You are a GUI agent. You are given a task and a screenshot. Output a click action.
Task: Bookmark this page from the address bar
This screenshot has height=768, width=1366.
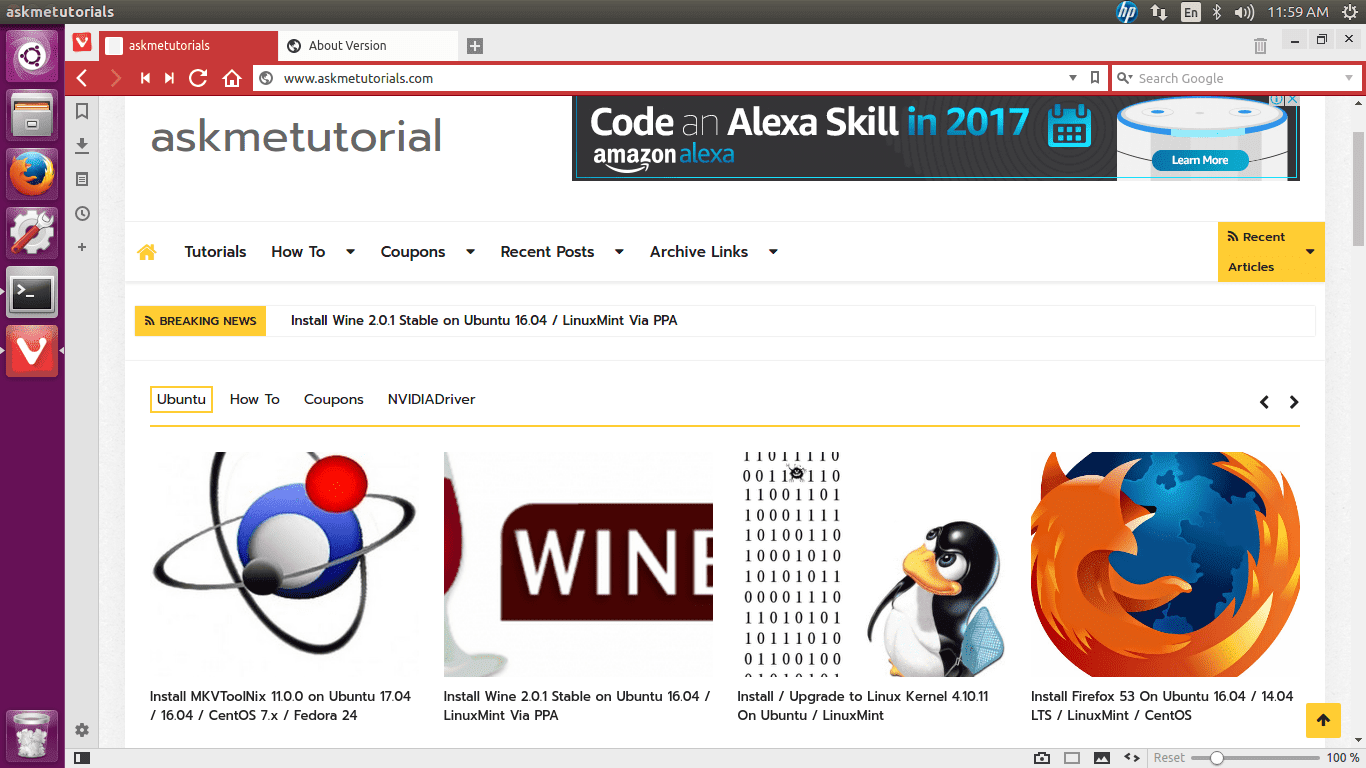pos(1095,78)
